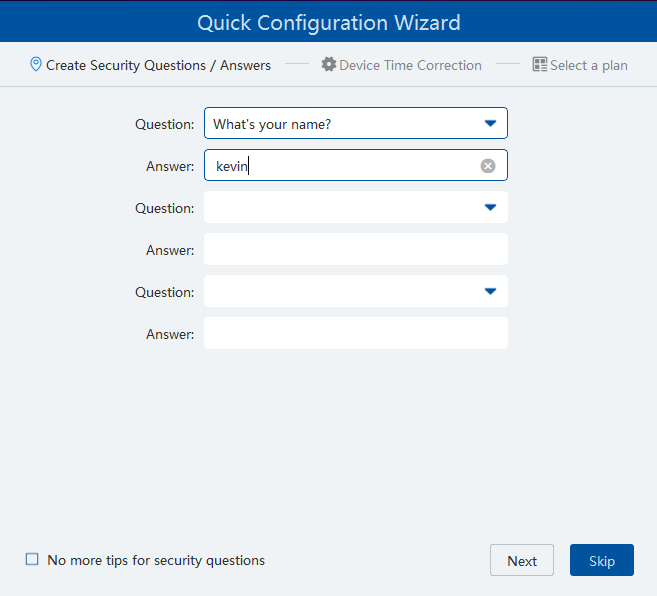Open the first Question combo box showing 'What's your name?'

pos(340,124)
